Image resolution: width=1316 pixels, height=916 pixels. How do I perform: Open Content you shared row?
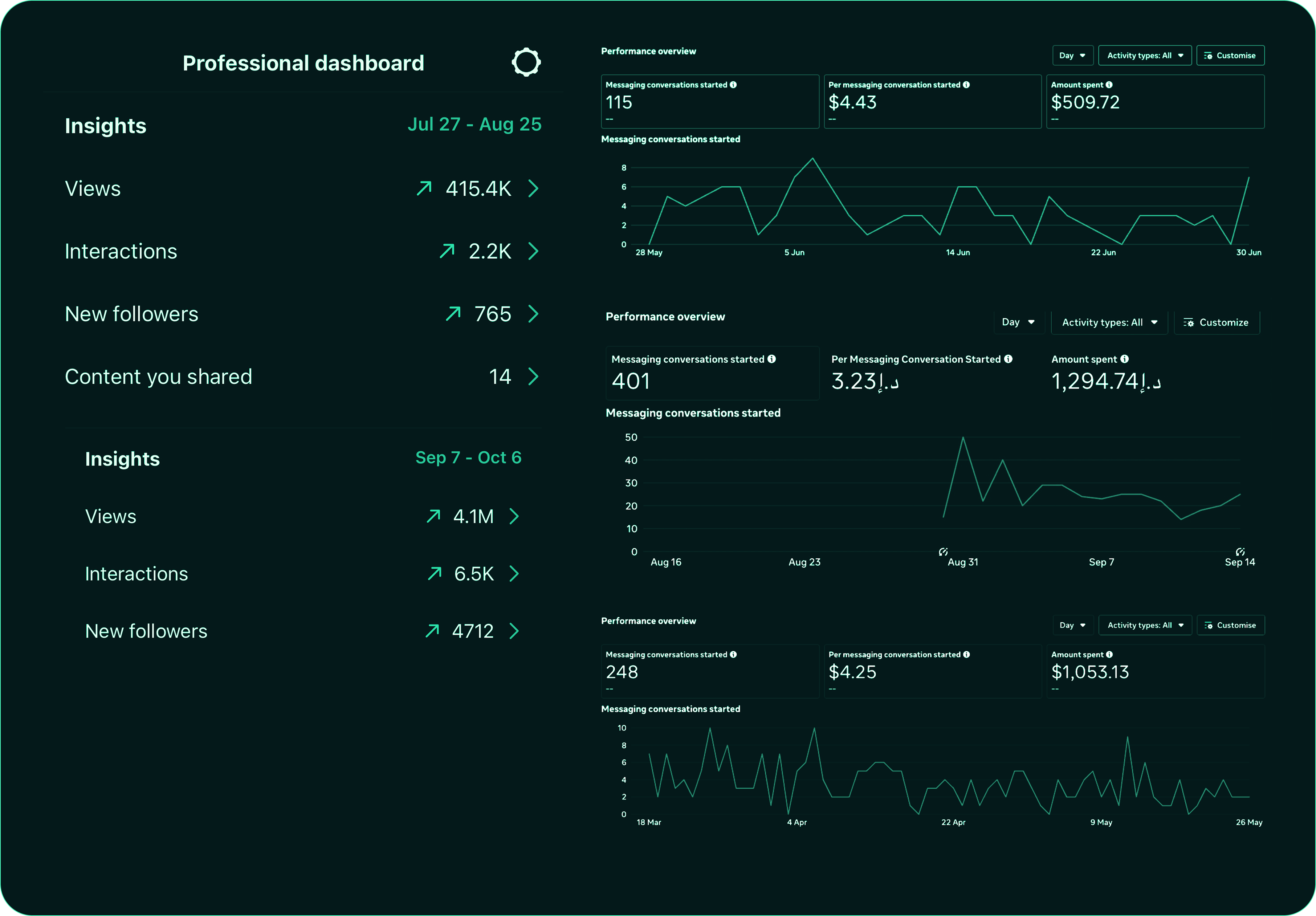click(x=533, y=376)
